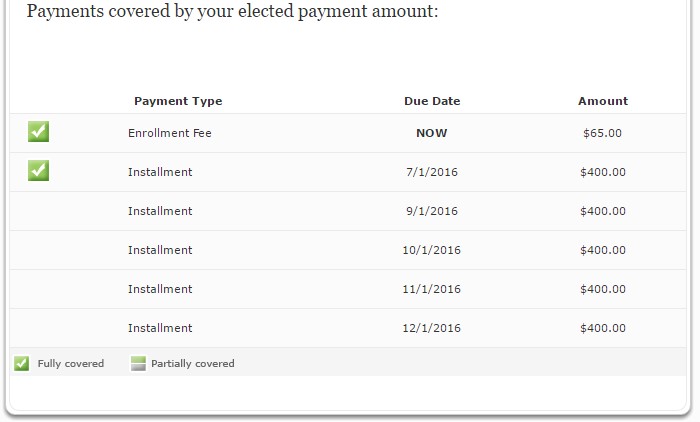The image size is (700, 422).
Task: Click the Enrollment Fee payment type text
Action: pos(170,133)
